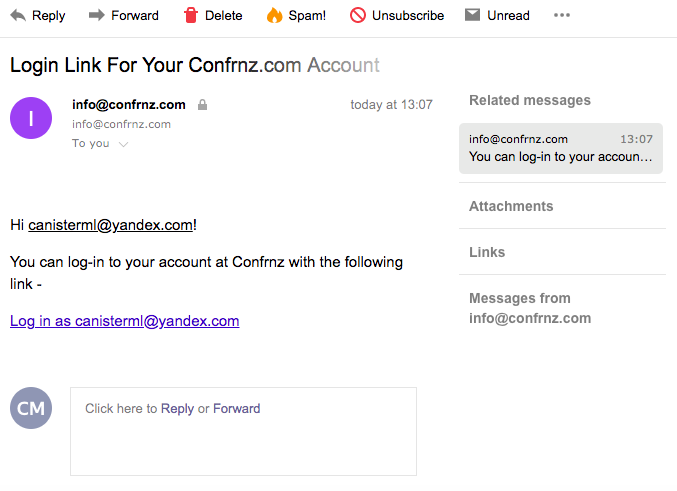677x491 pixels.
Task: Click the canisterml@yandex.com greeting email link
Action: pos(111,225)
